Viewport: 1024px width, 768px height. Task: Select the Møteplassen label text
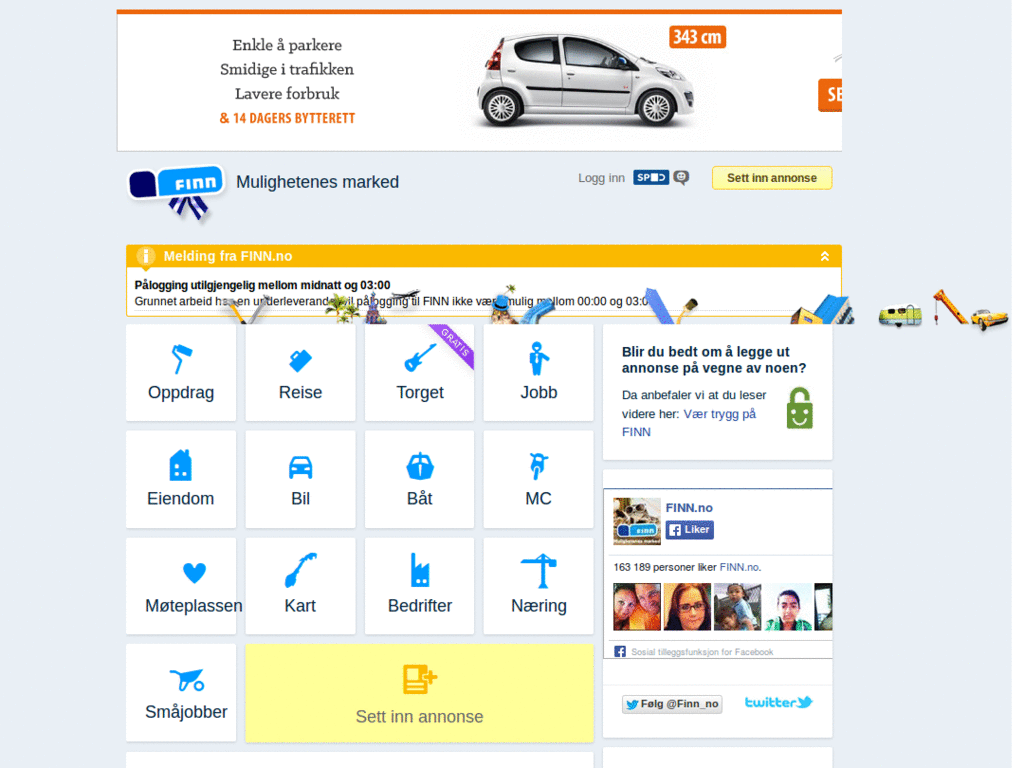click(x=194, y=605)
